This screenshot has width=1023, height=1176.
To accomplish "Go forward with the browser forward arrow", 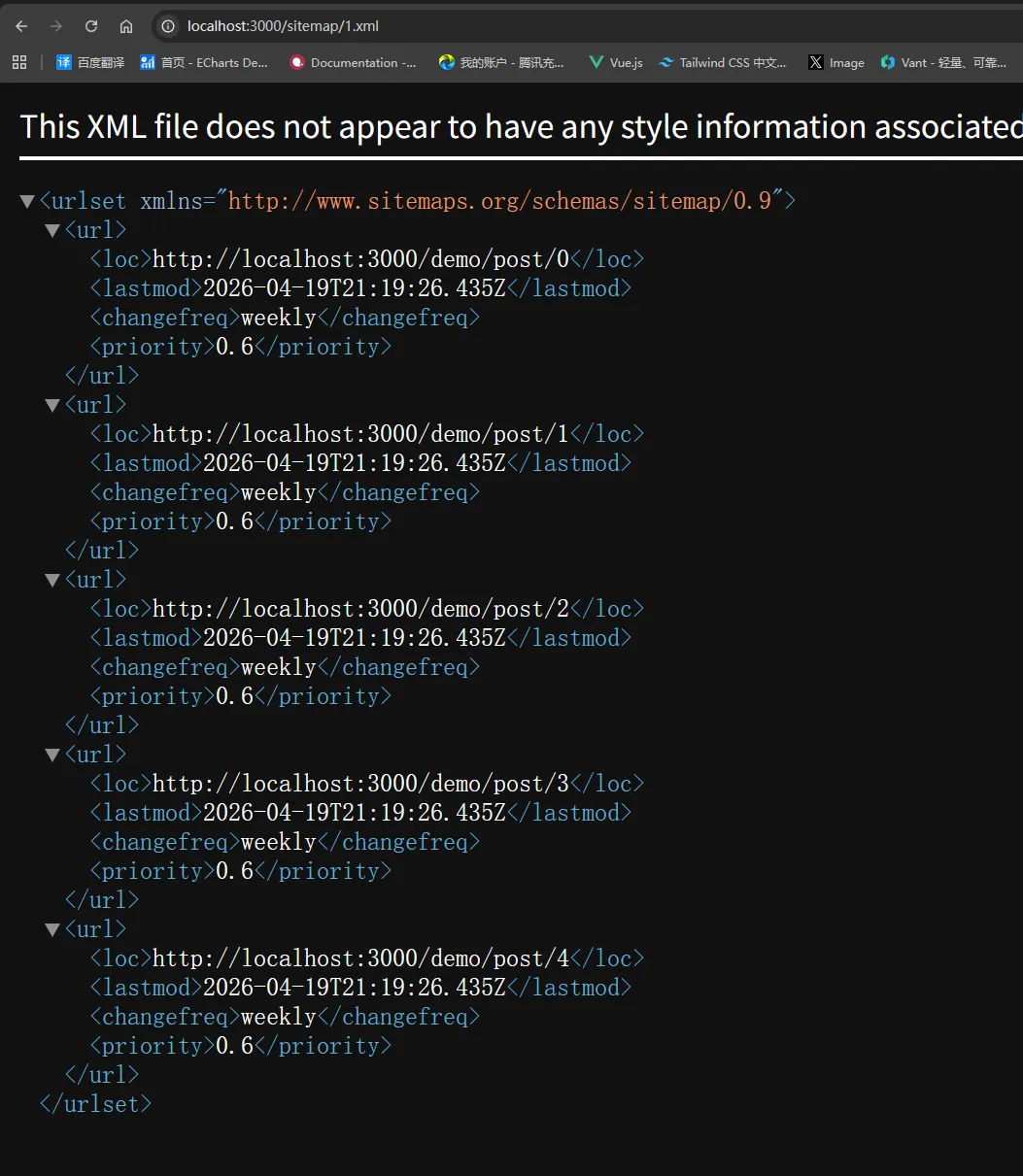I will click(56, 26).
